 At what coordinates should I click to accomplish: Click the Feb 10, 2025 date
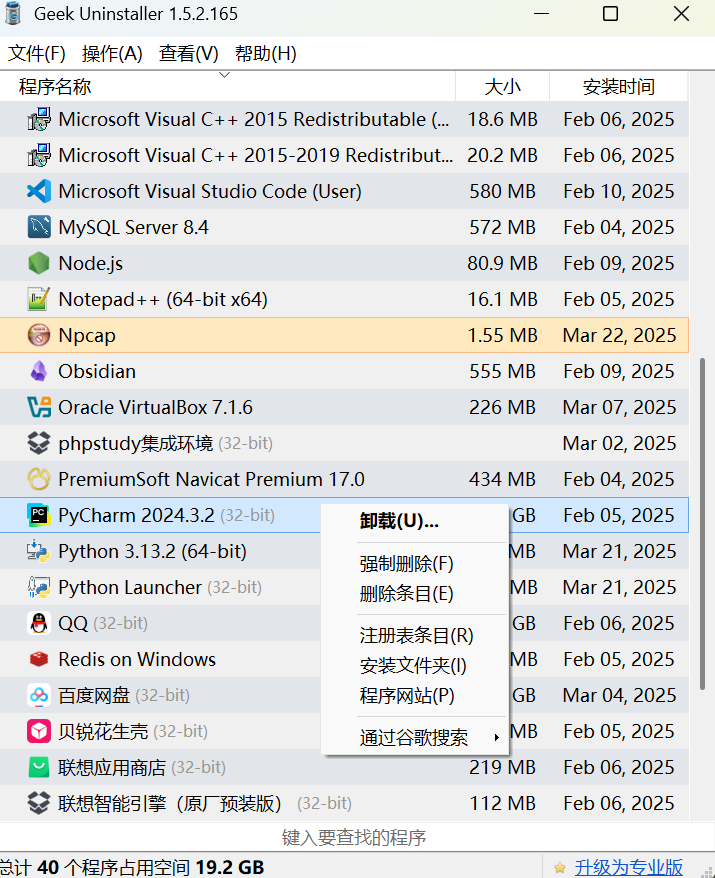click(x=619, y=192)
